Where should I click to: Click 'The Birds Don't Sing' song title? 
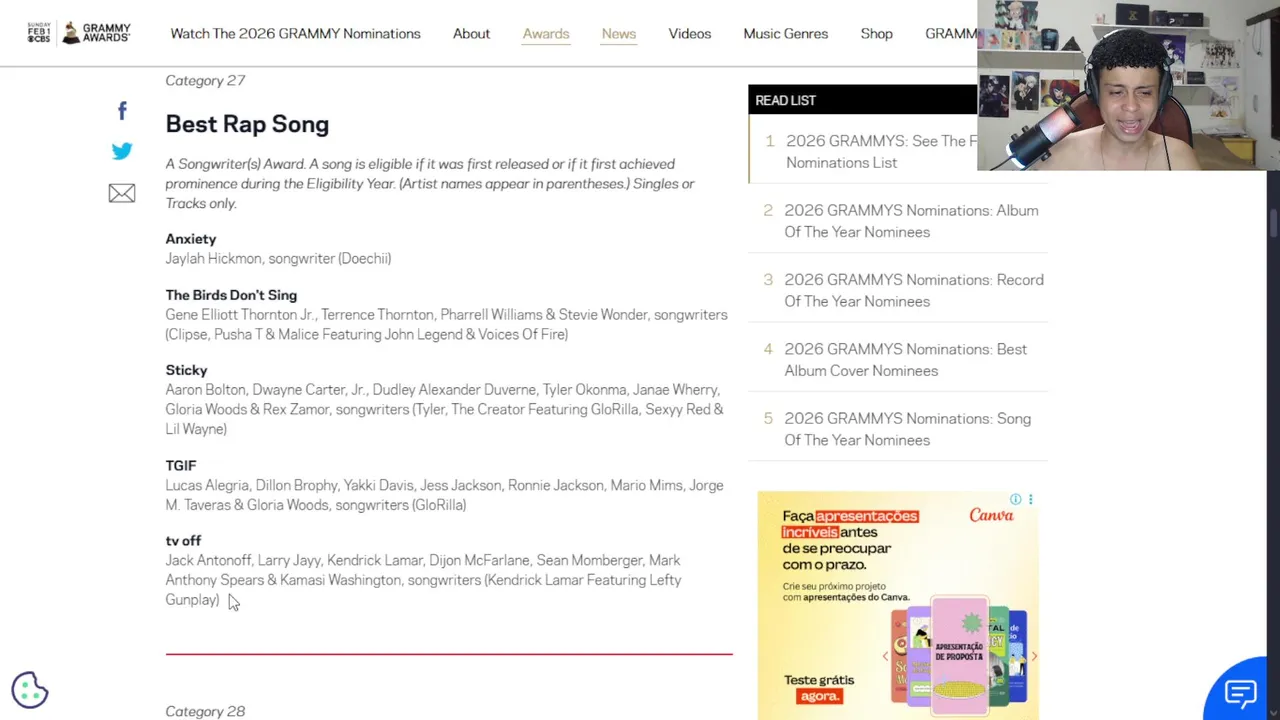[x=231, y=295]
